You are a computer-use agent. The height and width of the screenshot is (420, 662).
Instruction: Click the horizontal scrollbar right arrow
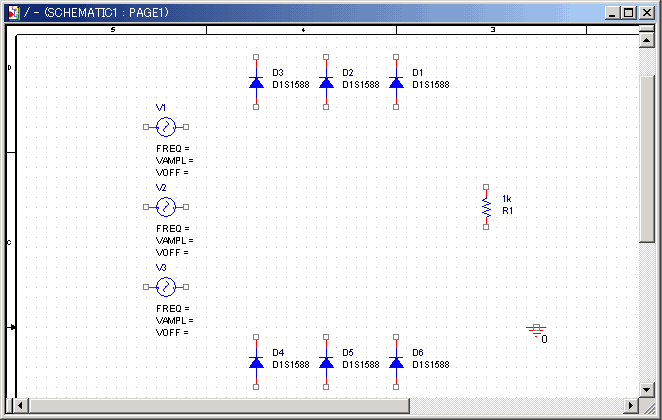click(x=630, y=404)
